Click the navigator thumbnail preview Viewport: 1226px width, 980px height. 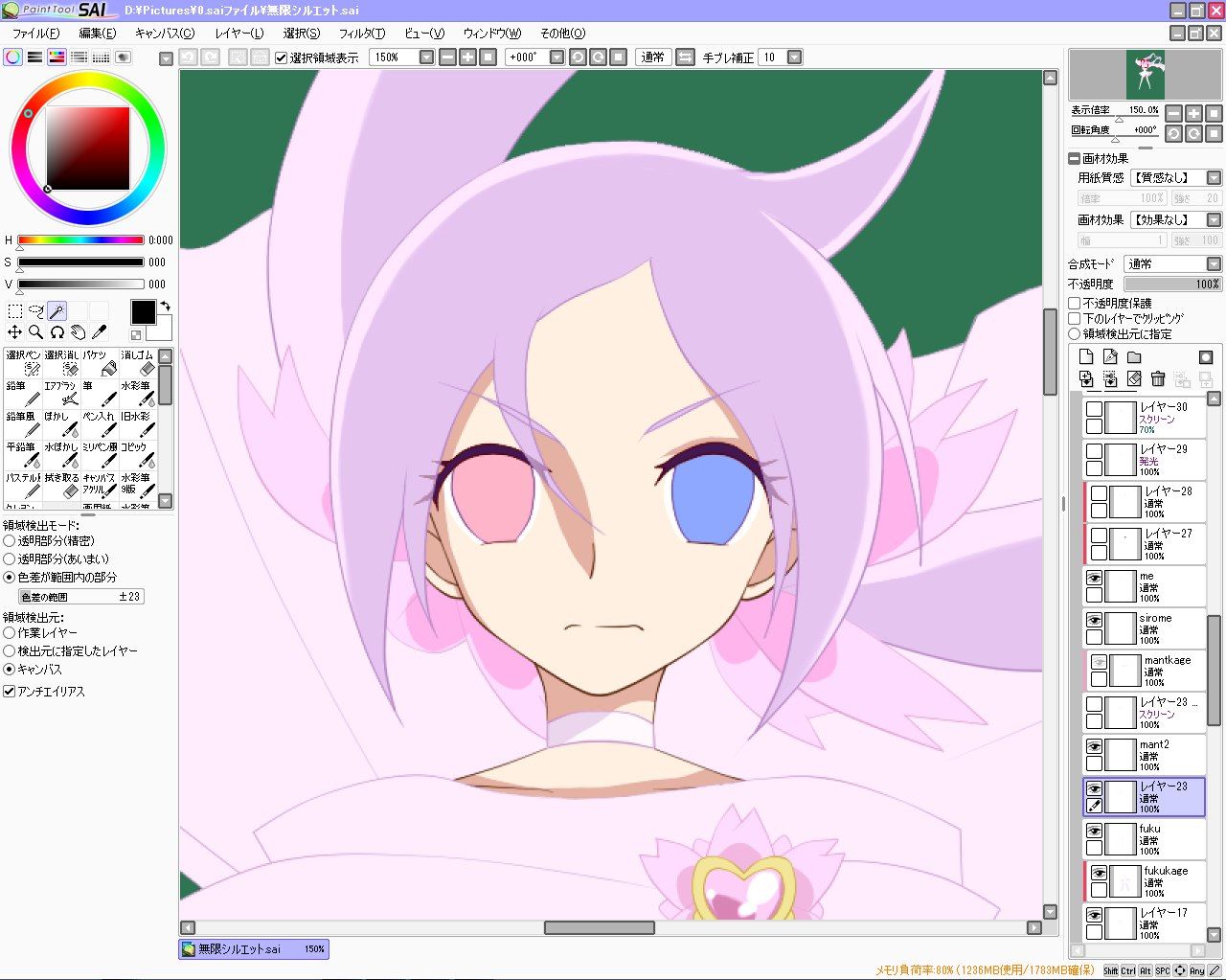[1146, 74]
